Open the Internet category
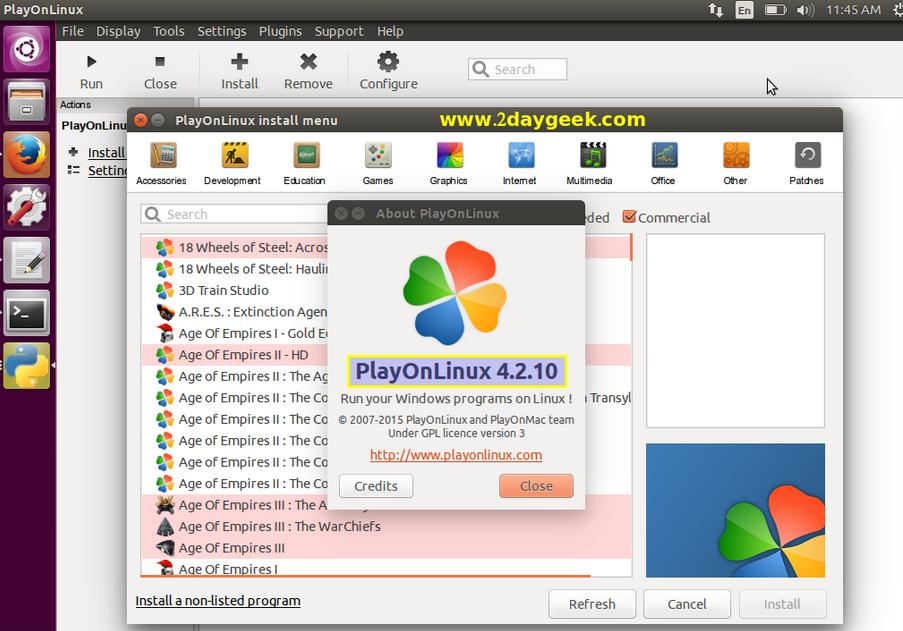Viewport: 903px width, 631px height. coord(519,164)
